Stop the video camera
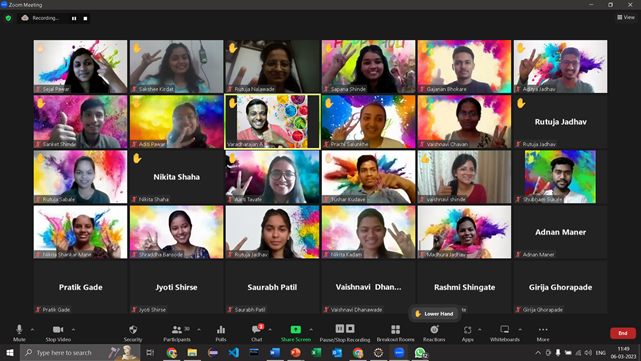Image resolution: width=641 pixels, height=361 pixels. (58, 333)
